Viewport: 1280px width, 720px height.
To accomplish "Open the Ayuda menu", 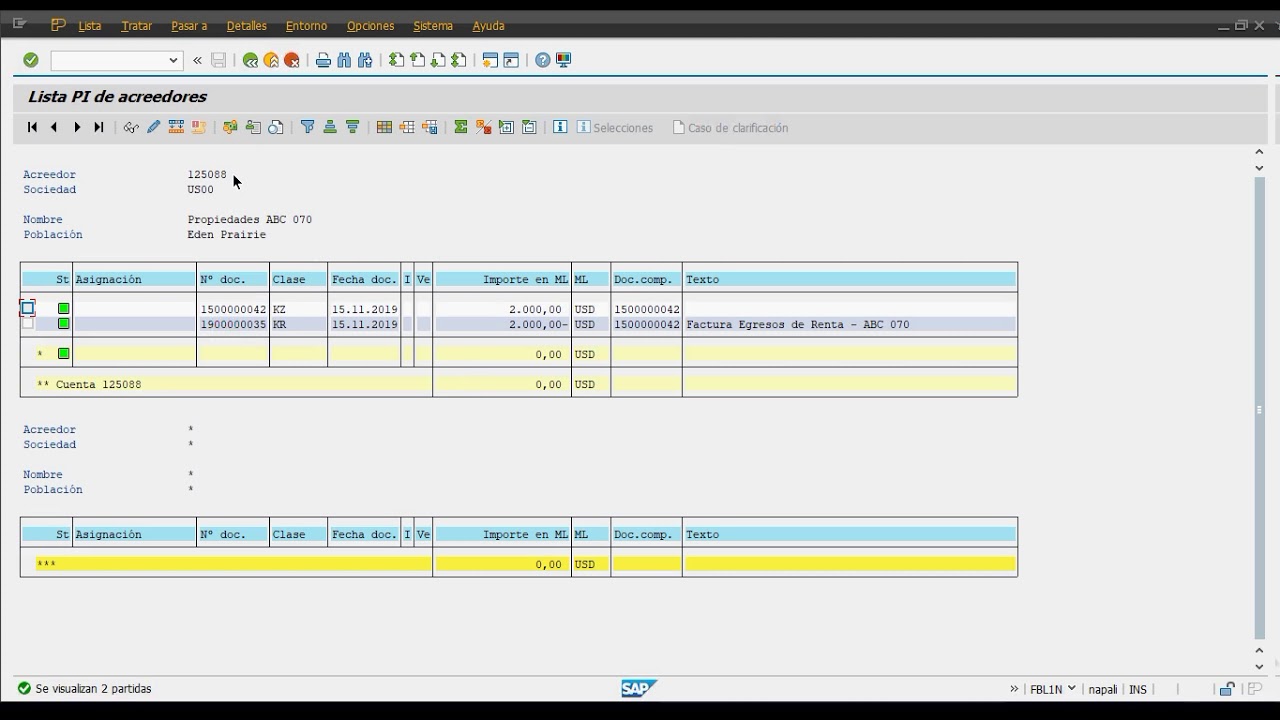I will 489,26.
